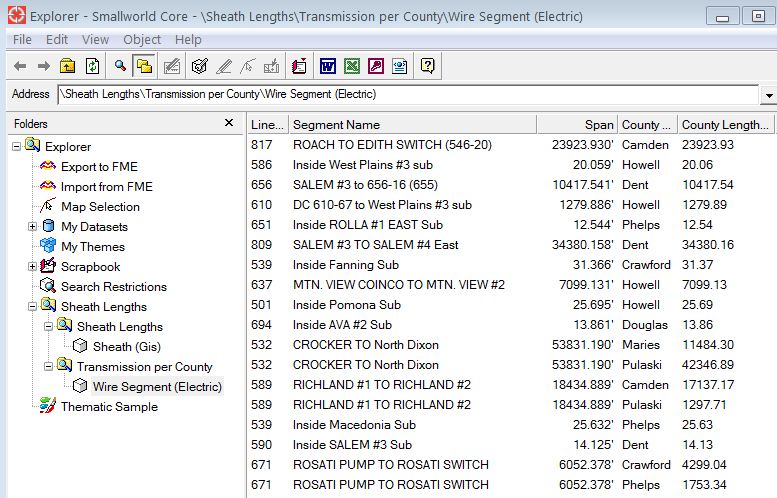Click the Forward arrow toolbar button
This screenshot has width=777, height=498.
coord(44,66)
